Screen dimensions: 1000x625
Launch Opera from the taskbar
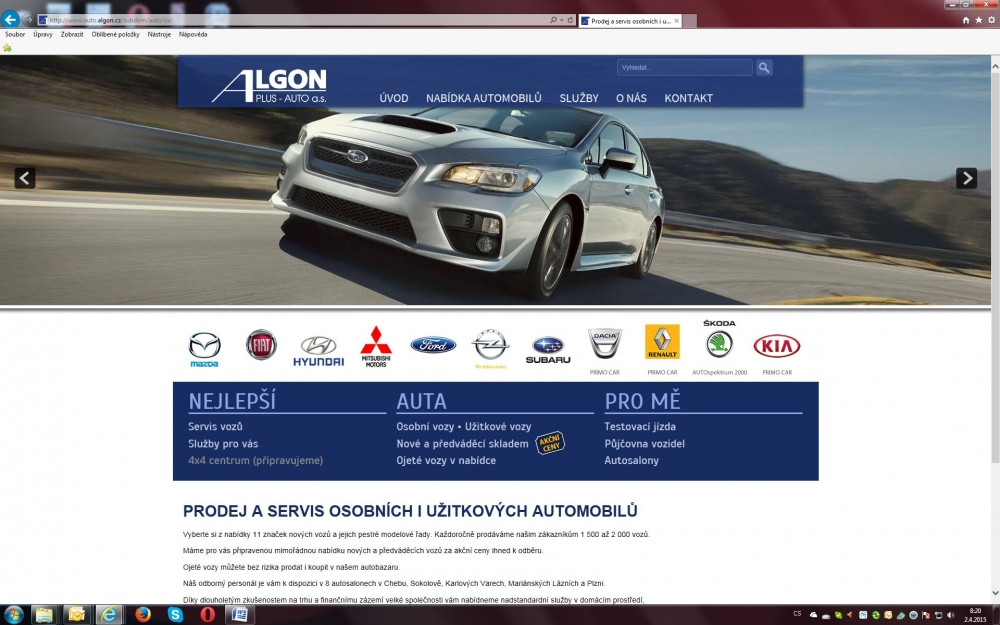[208, 615]
